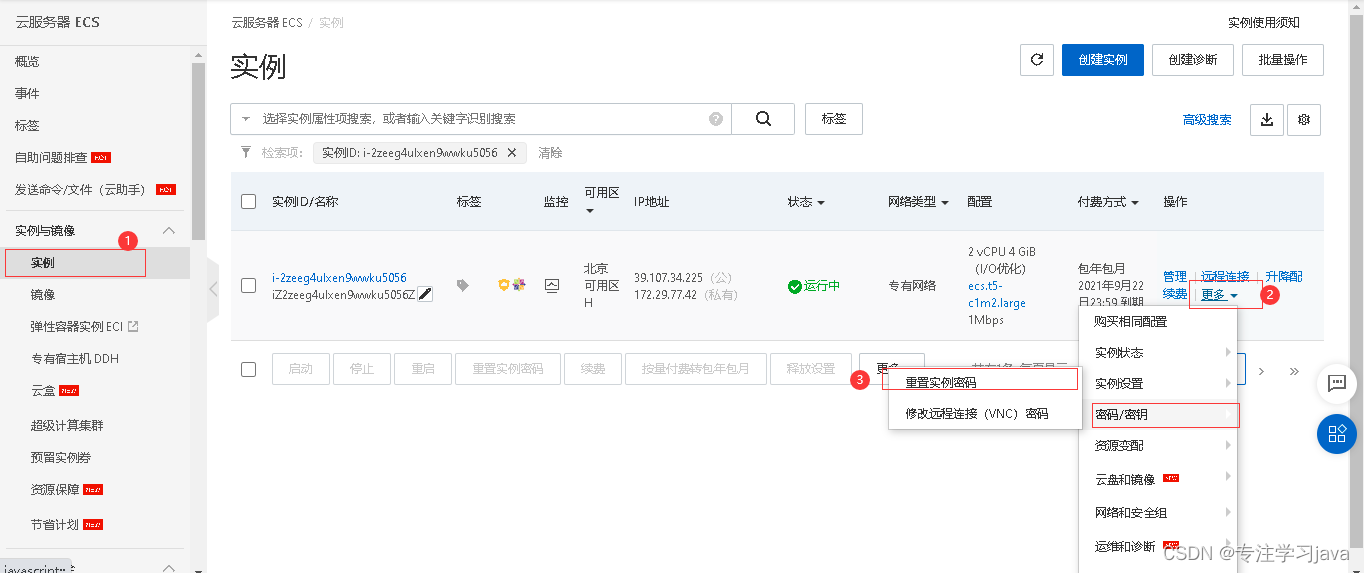
Task: Expand the 实例状态 submenu
Action: (x=1158, y=352)
